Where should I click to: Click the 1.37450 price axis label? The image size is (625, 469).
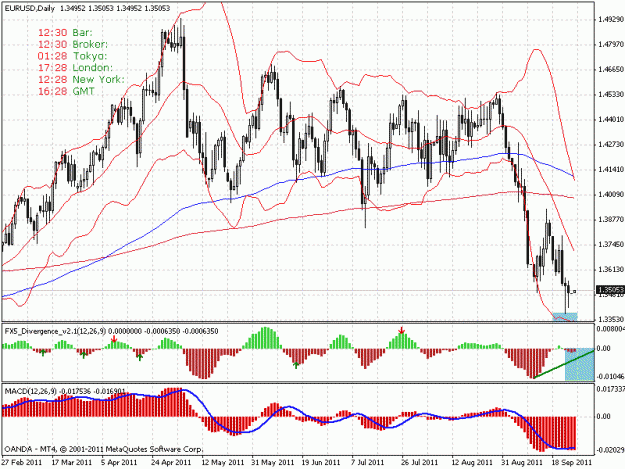(x=611, y=244)
